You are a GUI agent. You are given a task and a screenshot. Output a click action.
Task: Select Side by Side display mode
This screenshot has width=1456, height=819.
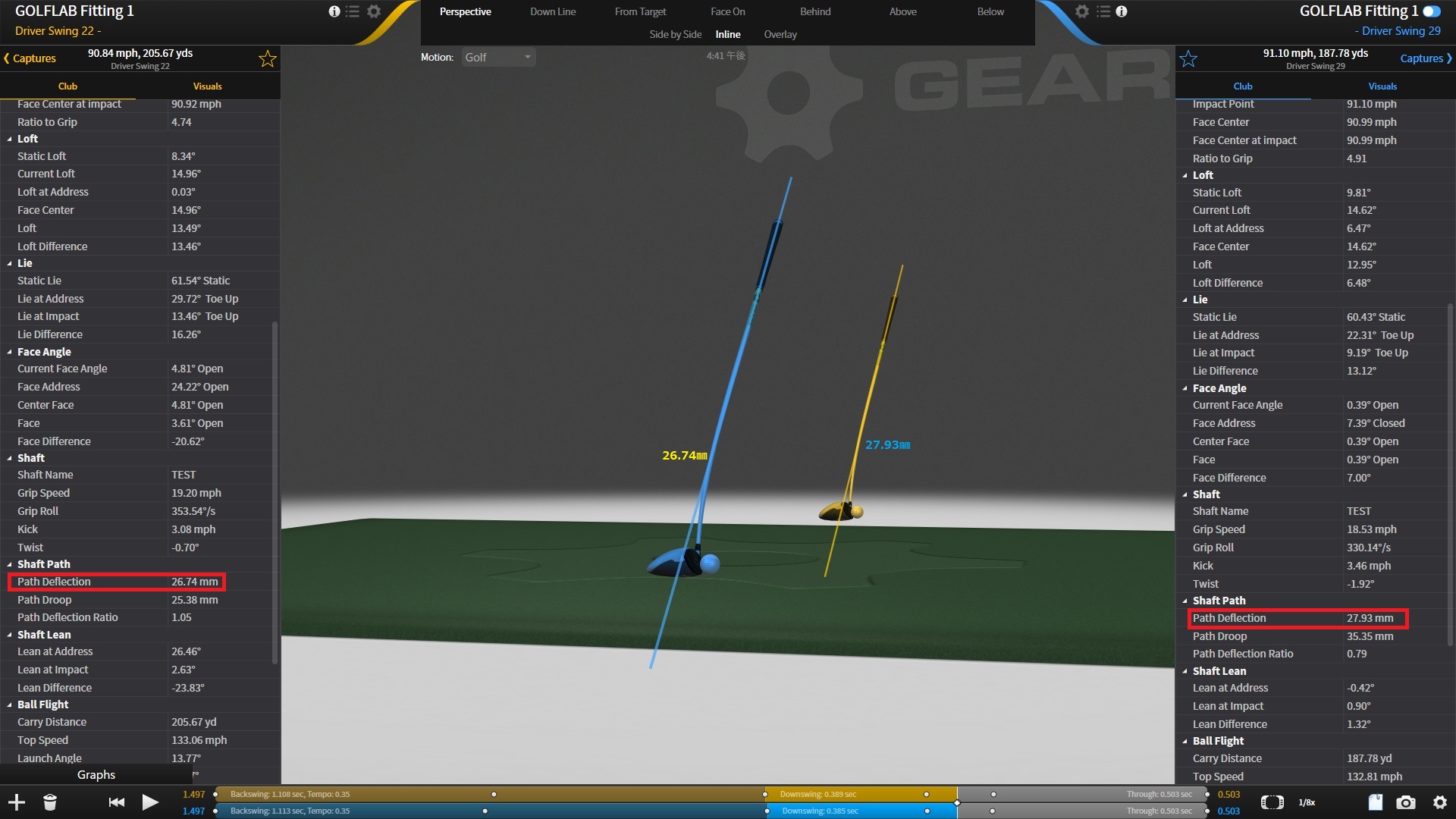675,34
